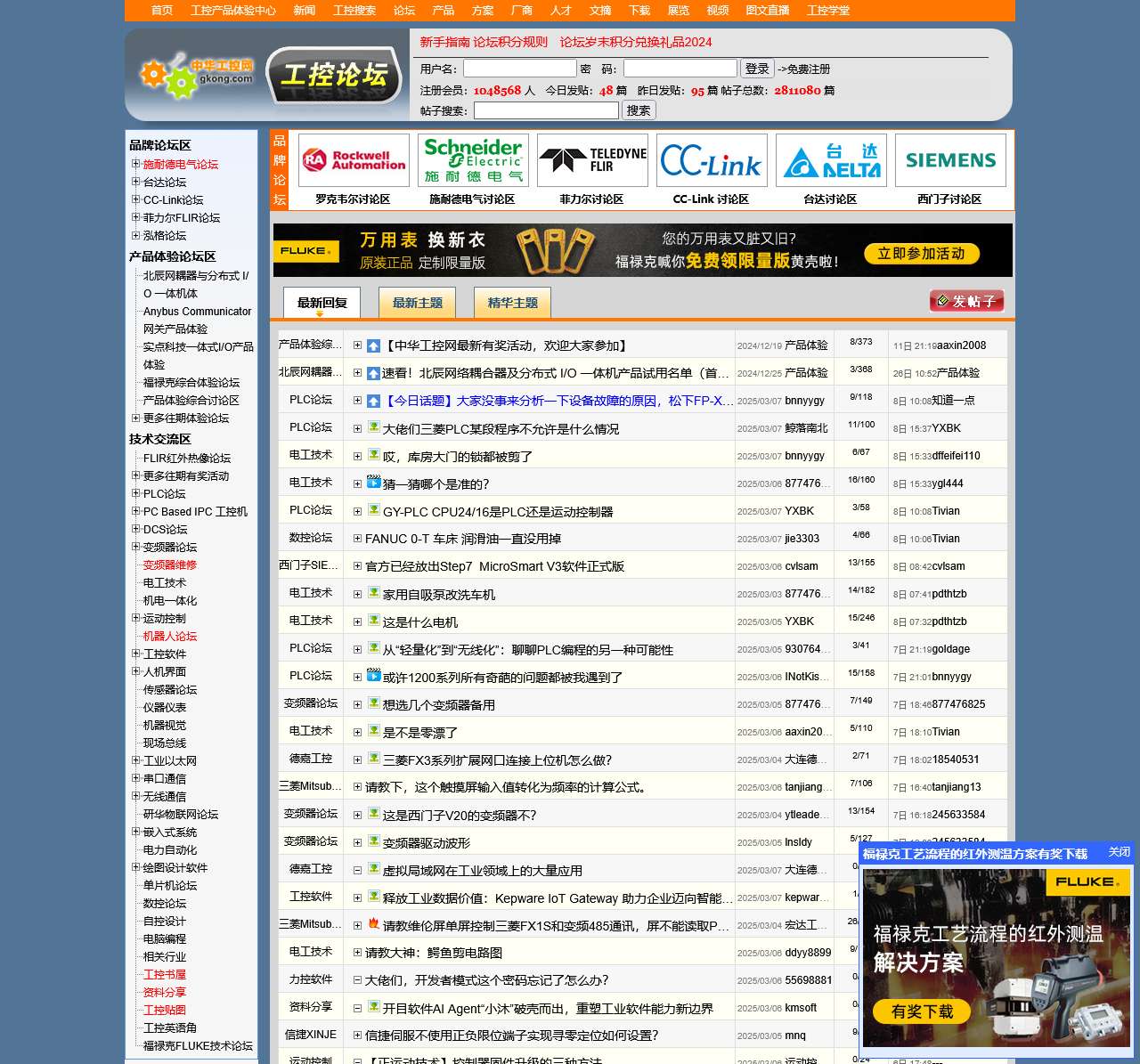Open 工控产品体验中心 in the top navigation

(233, 11)
